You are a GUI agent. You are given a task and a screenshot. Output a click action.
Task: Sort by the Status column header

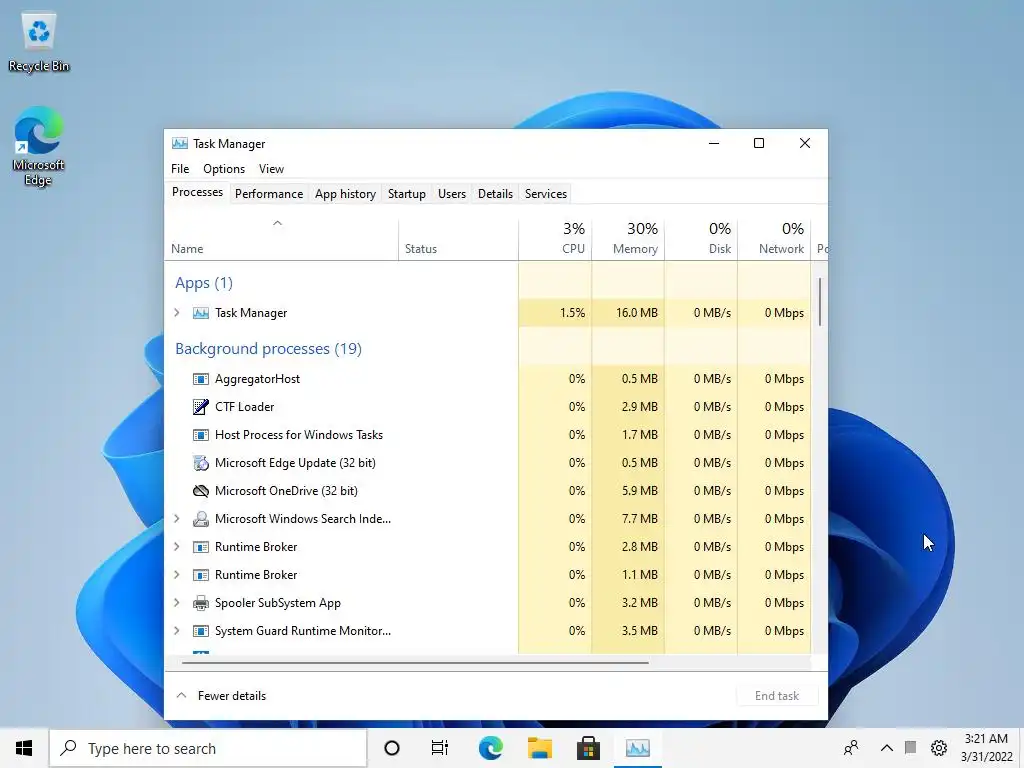458,239
